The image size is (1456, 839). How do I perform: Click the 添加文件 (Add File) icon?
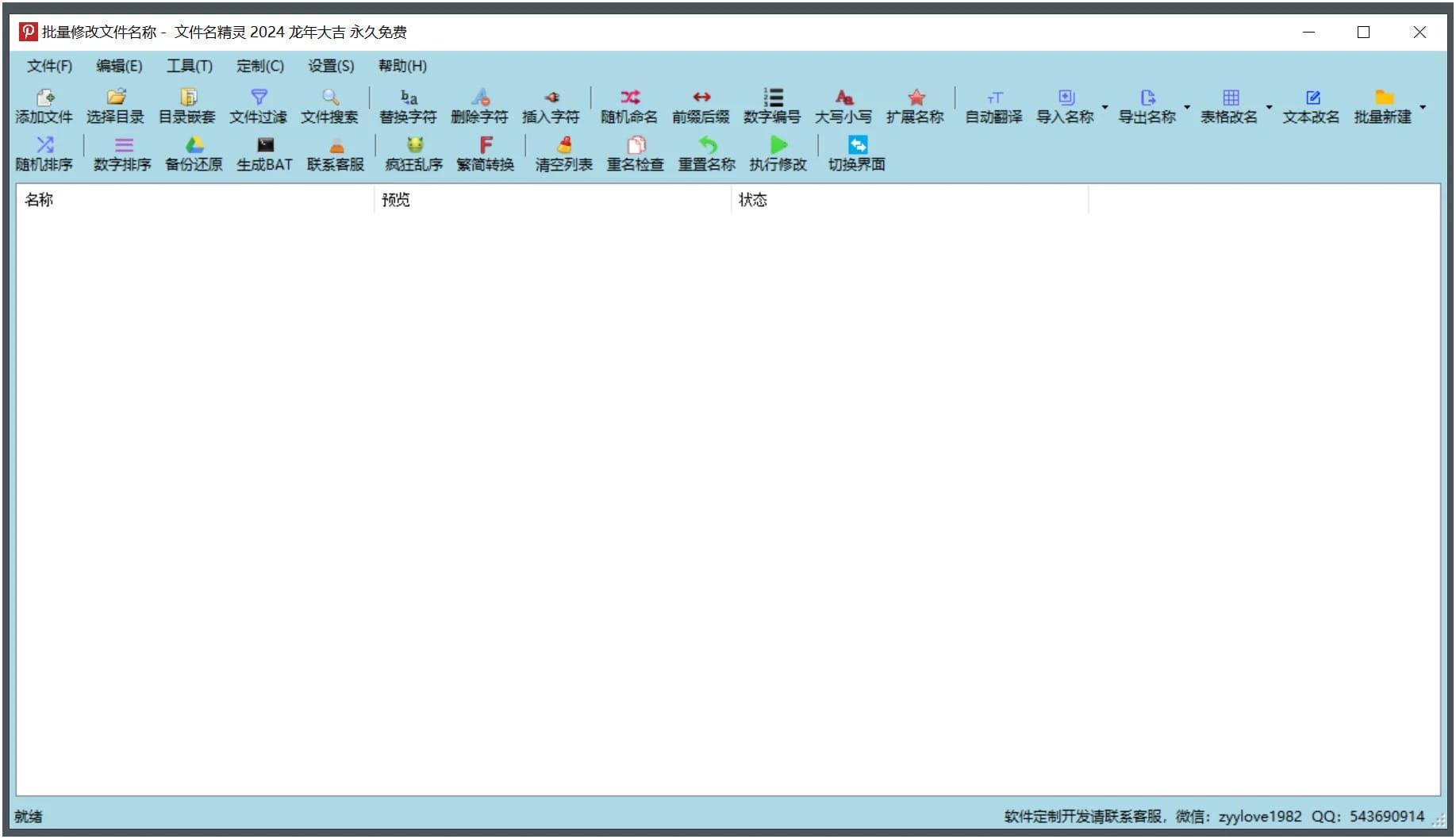point(44,98)
